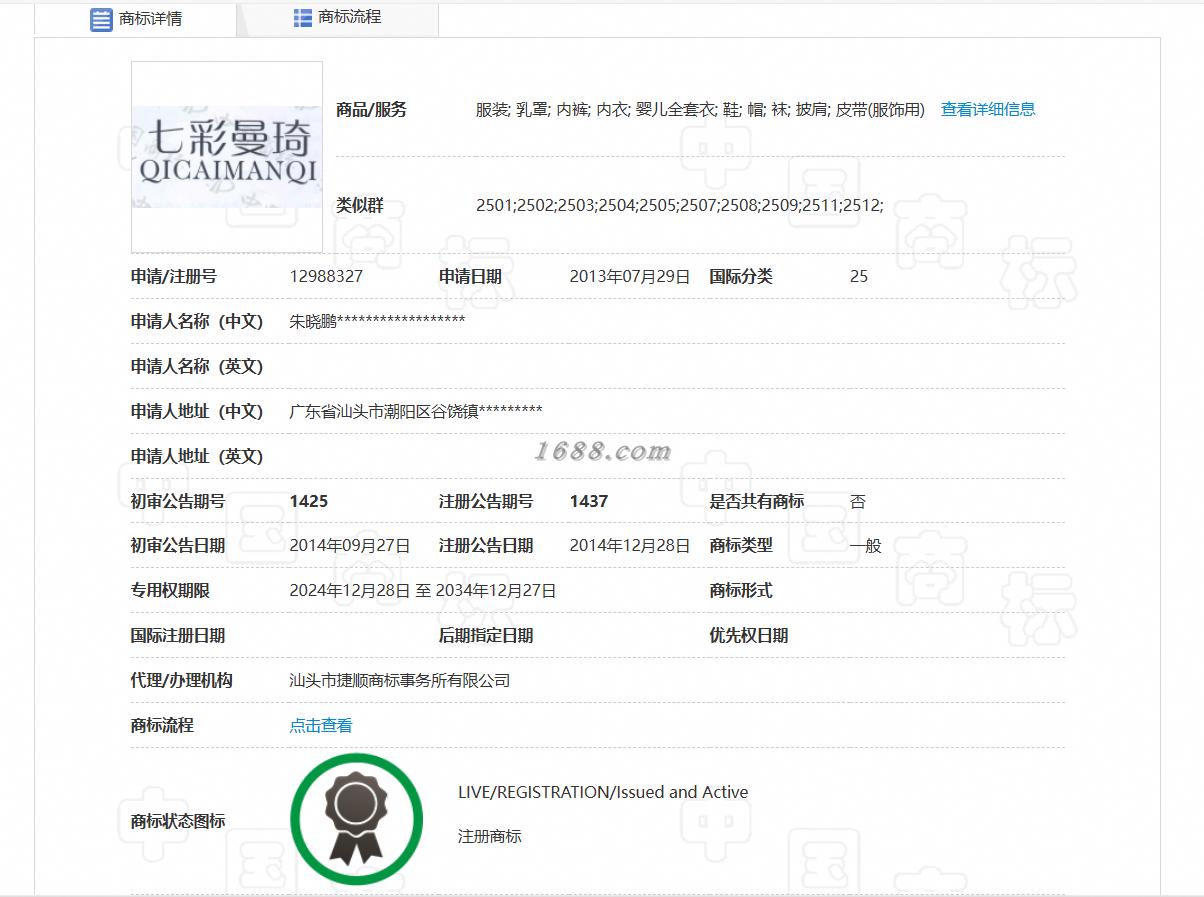
Task: Click the 类似群 label
Action: [x=360, y=206]
